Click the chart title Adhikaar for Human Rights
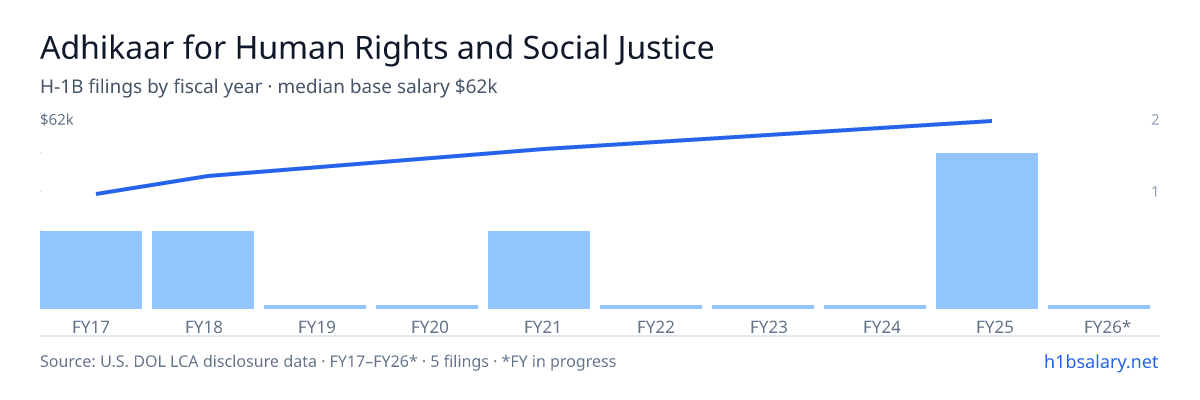The height and width of the screenshot is (400, 1200). point(377,48)
